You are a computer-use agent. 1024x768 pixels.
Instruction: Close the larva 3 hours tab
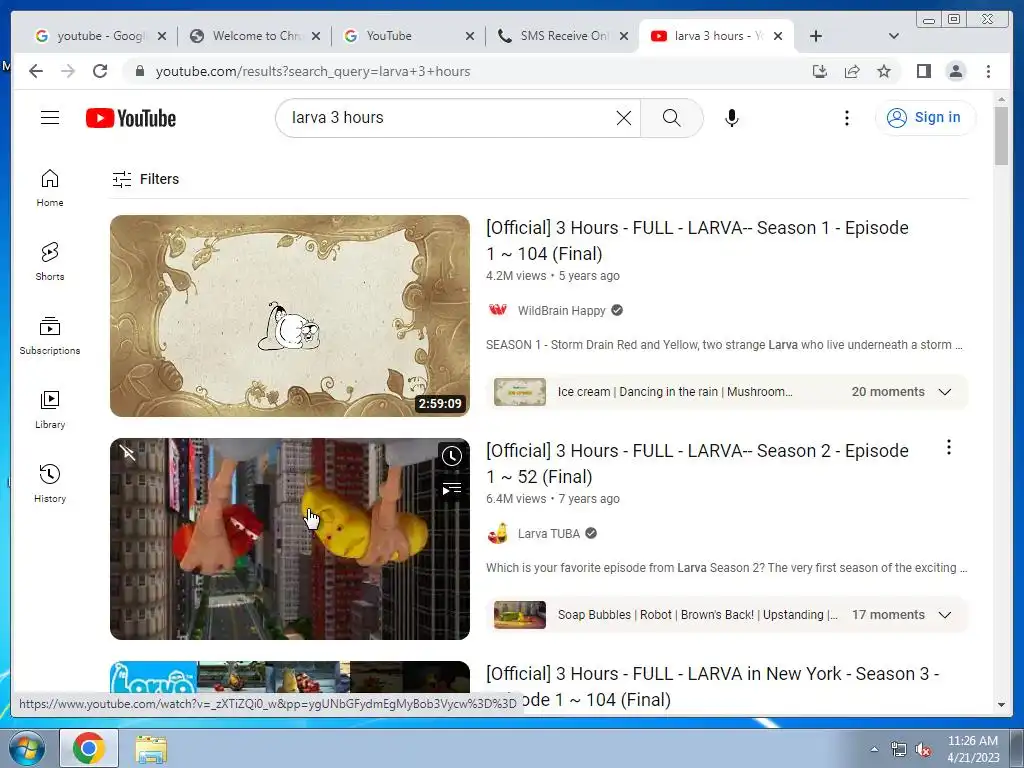(x=778, y=36)
